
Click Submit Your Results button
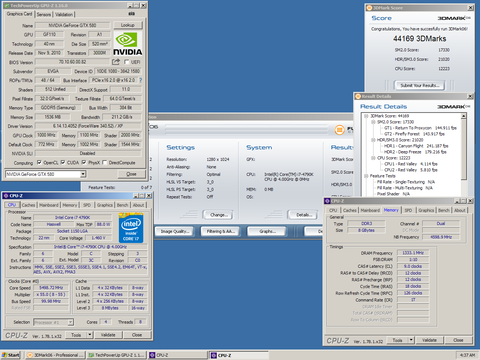tap(420, 85)
